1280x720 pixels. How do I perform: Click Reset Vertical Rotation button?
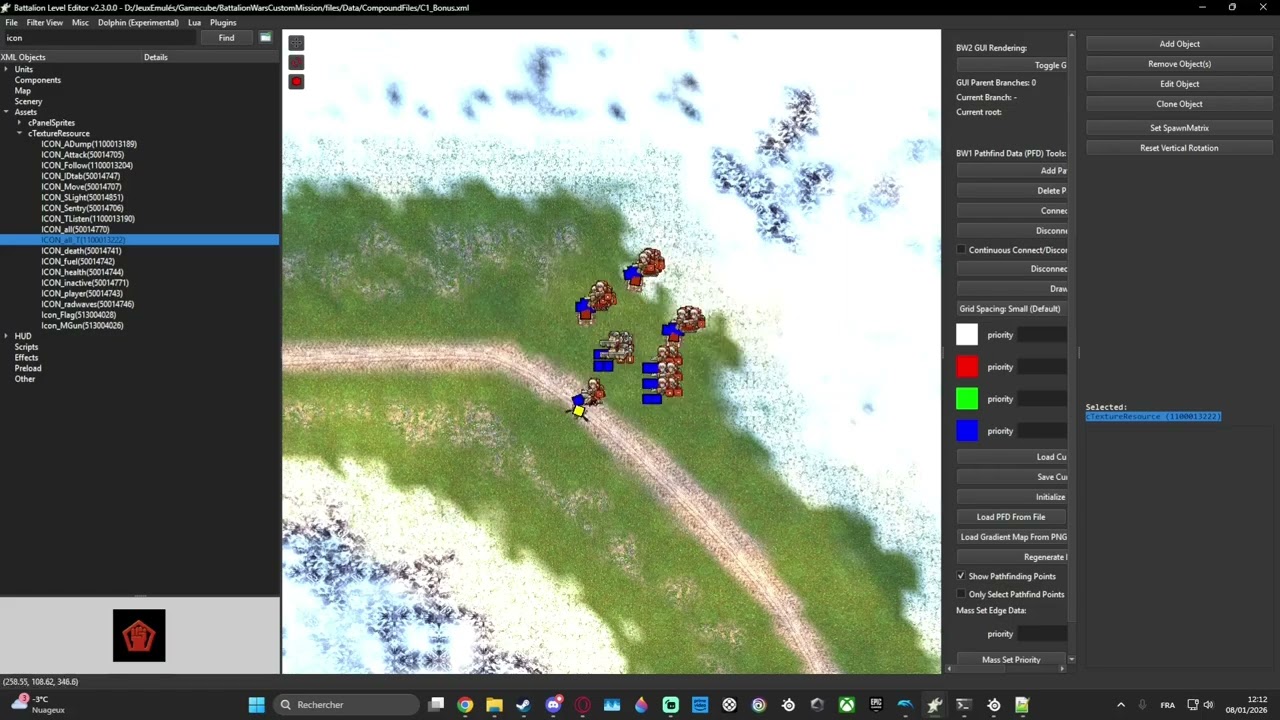[1180, 148]
